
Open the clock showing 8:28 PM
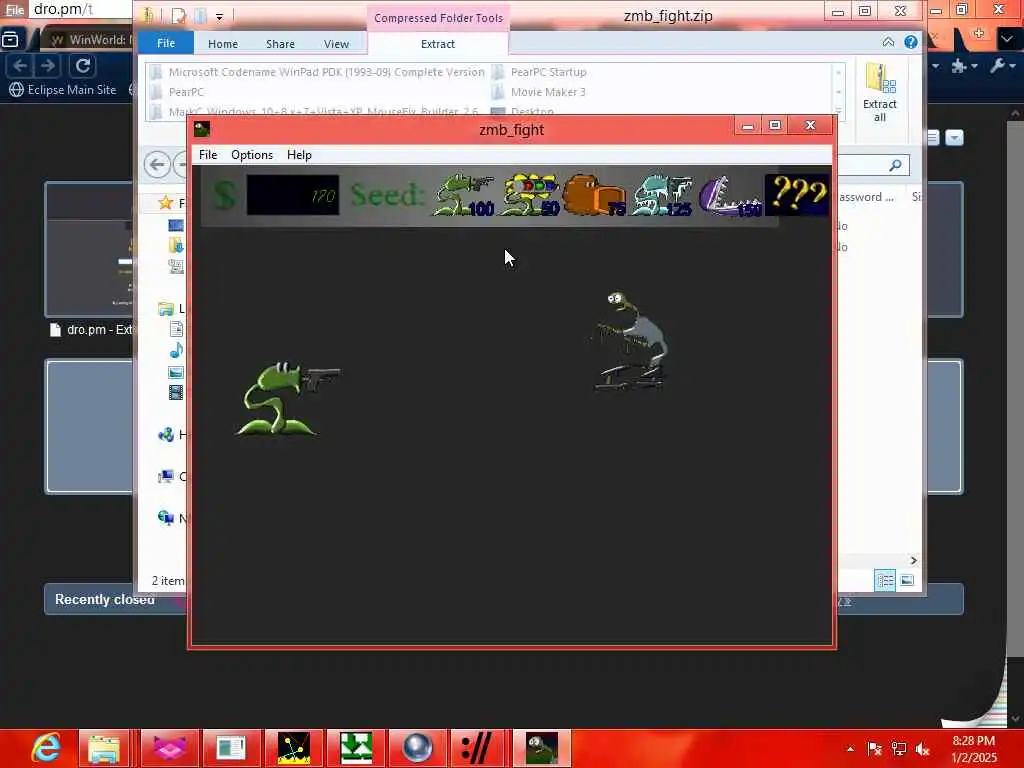[x=974, y=749]
